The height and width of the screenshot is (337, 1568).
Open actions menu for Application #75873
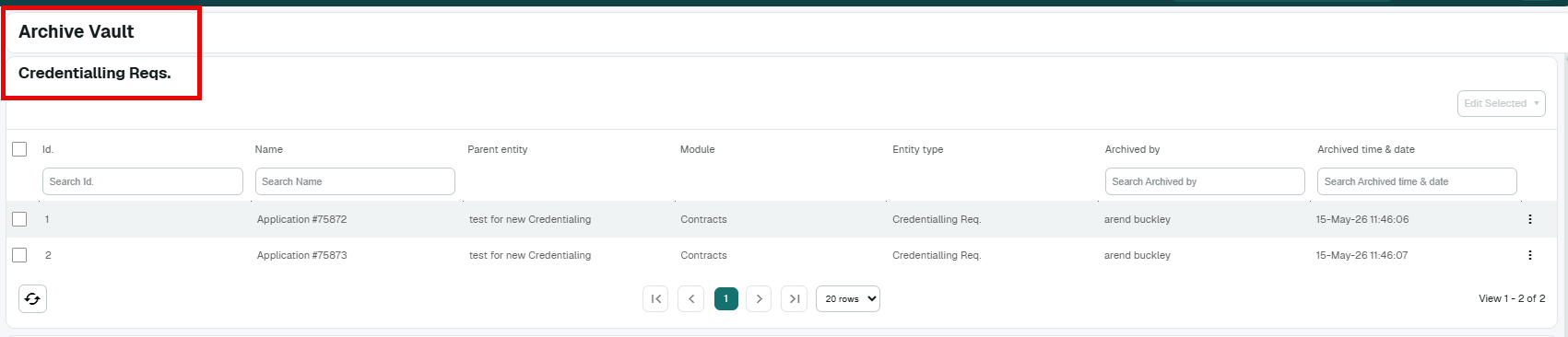click(1530, 255)
